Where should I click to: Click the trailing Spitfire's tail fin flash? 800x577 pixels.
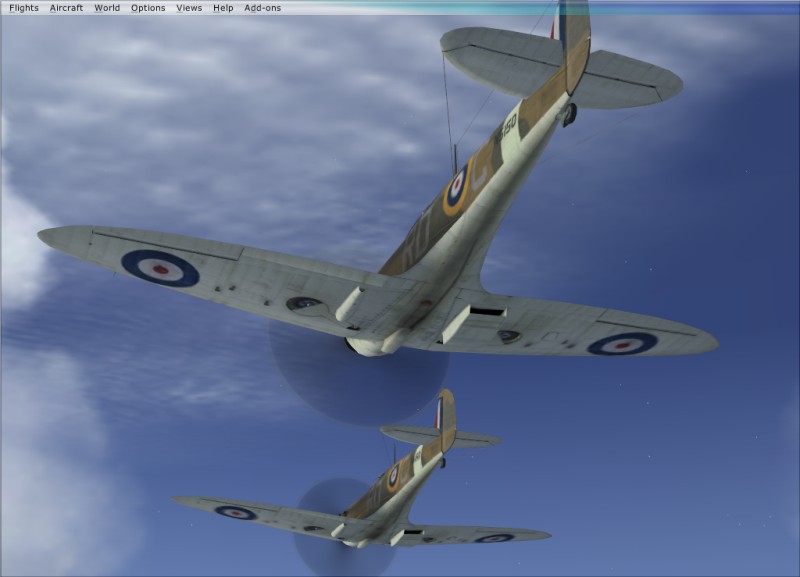438,414
